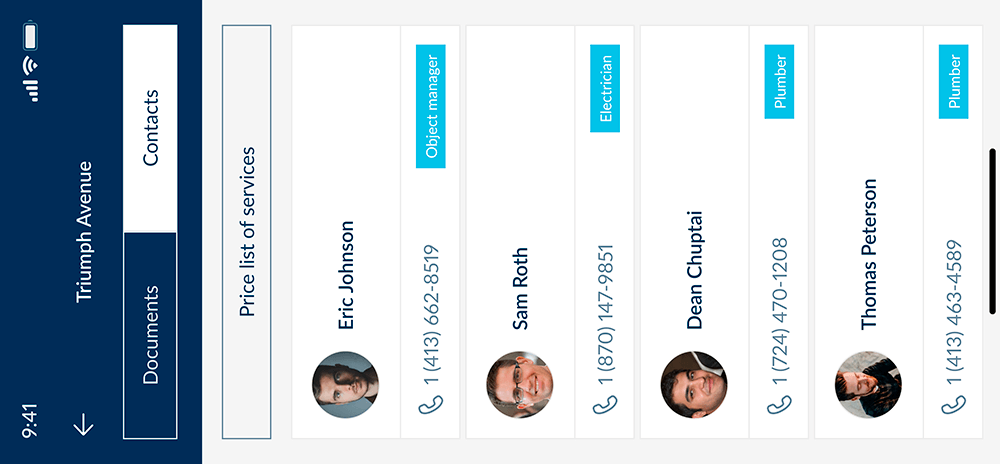Open Eric Johnson's profile photo
Viewport: 1000px width, 464px height.
(x=345, y=385)
